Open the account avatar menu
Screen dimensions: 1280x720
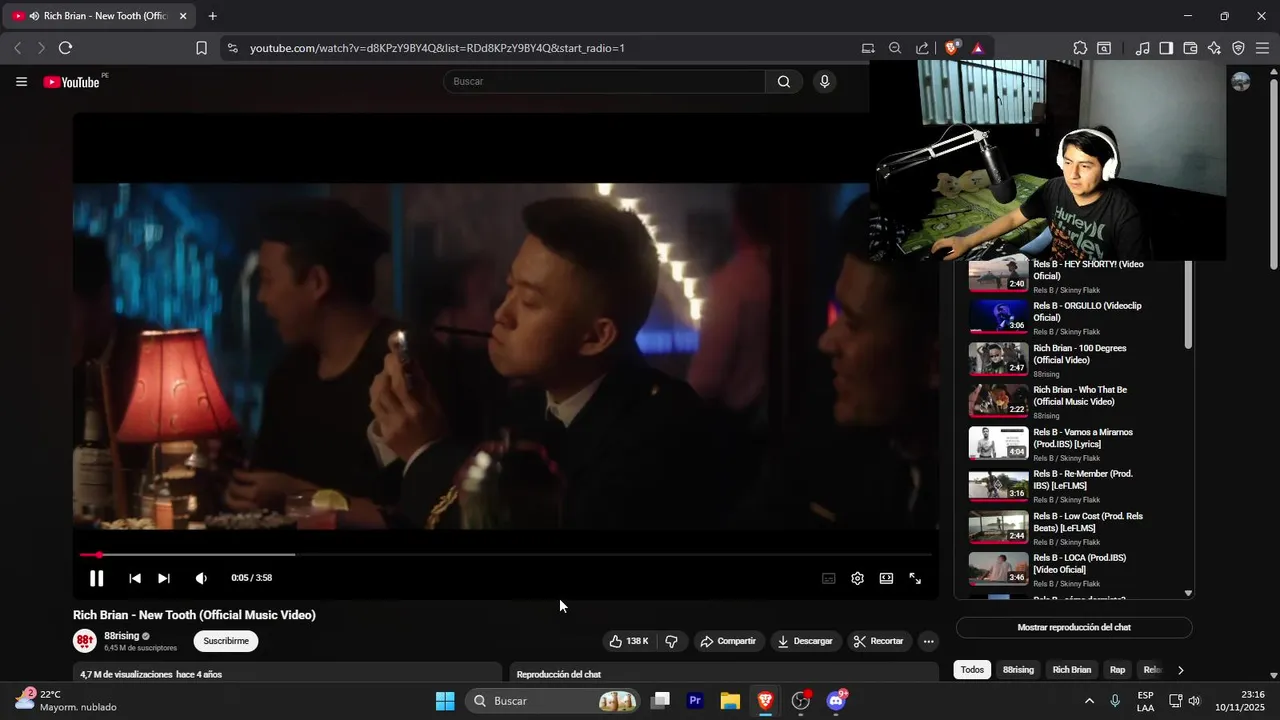coord(1241,82)
